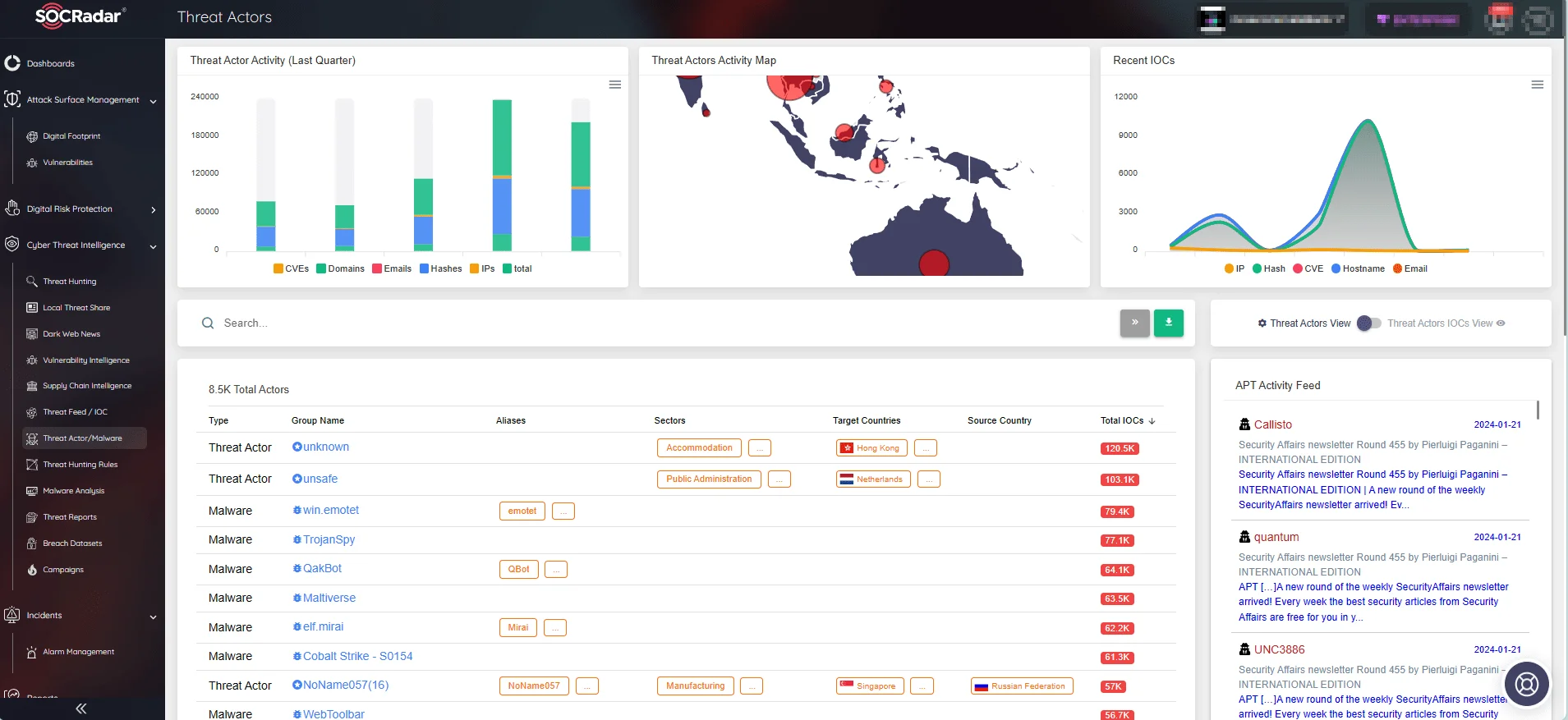Screen dimensions: 1568x720
Task: Open Threat Actor Activity chart menu
Action: (614, 85)
